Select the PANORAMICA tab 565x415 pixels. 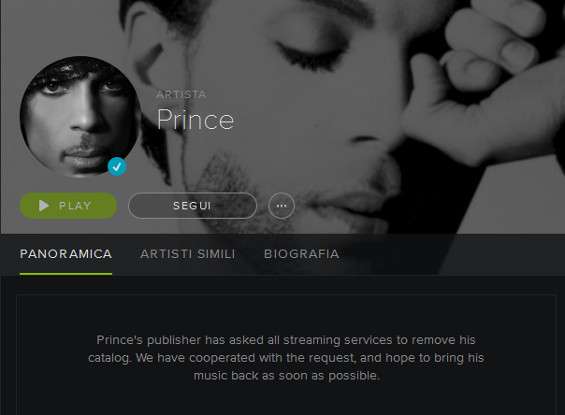[66, 254]
